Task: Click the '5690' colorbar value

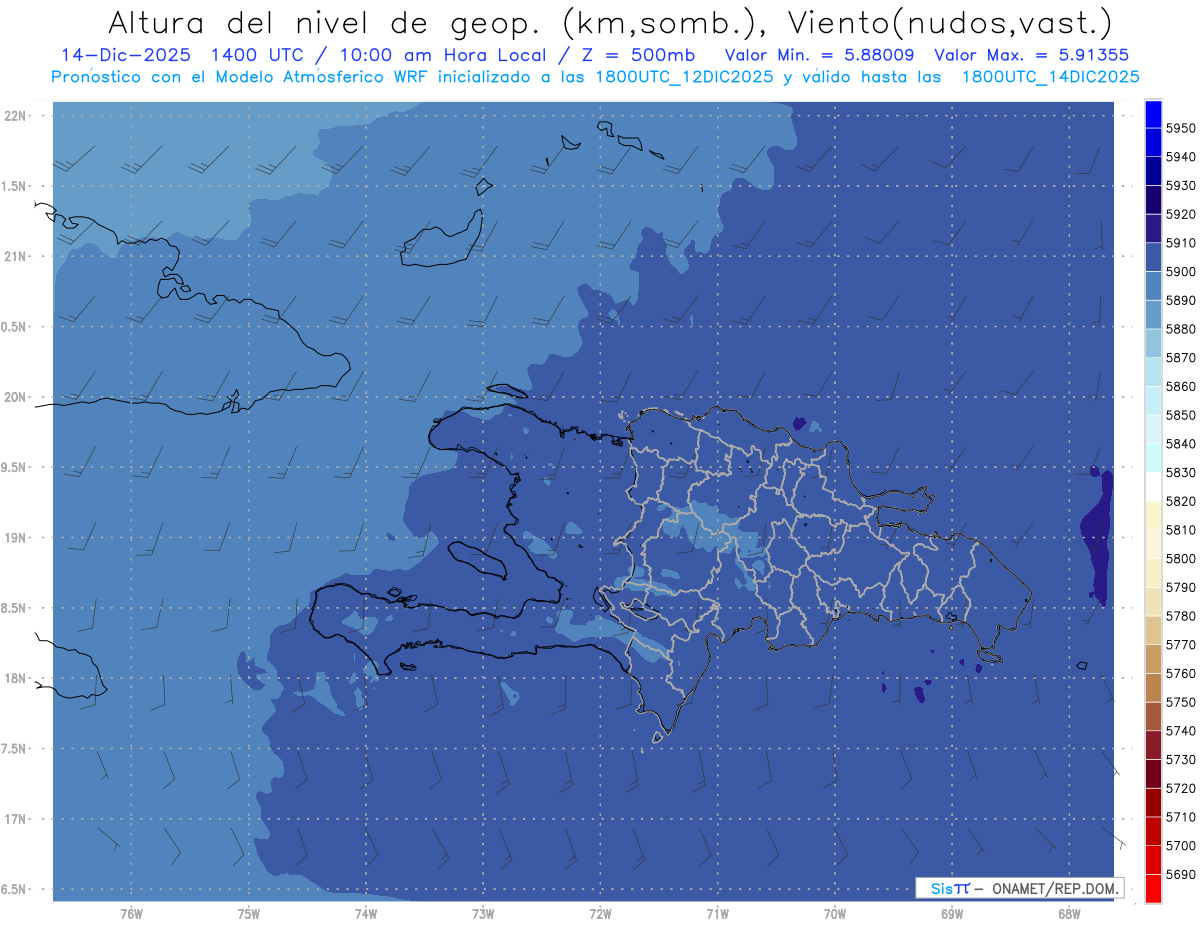Action: point(1180,874)
